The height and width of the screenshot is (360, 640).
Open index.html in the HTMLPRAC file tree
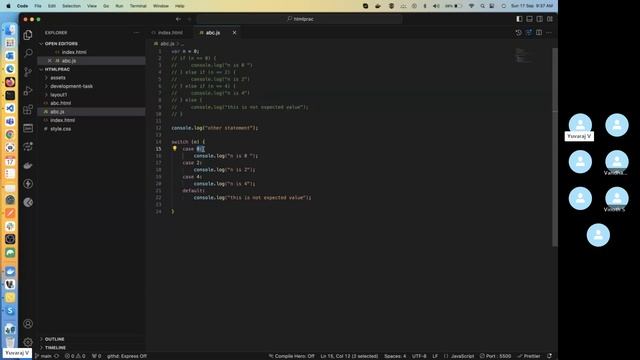(62, 120)
